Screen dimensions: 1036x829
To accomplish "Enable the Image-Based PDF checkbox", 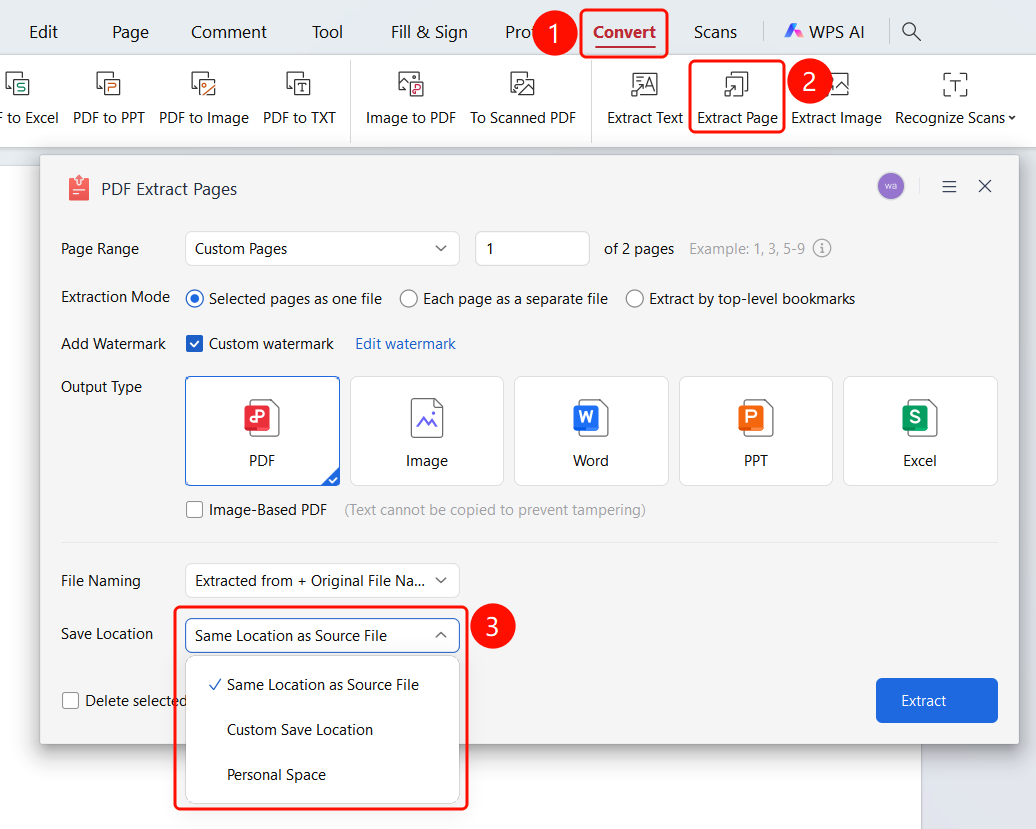I will pos(194,510).
